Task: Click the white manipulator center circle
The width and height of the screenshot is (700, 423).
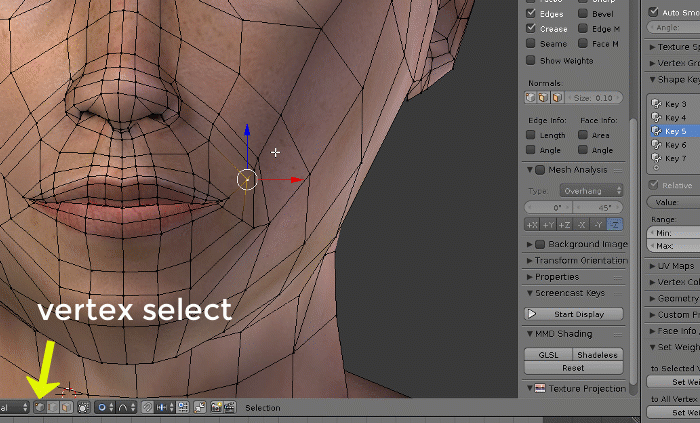Action: click(247, 180)
